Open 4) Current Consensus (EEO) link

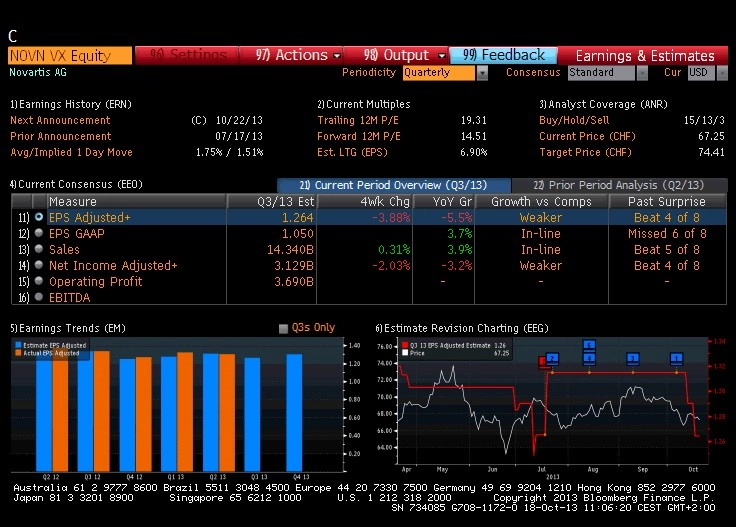[76, 184]
